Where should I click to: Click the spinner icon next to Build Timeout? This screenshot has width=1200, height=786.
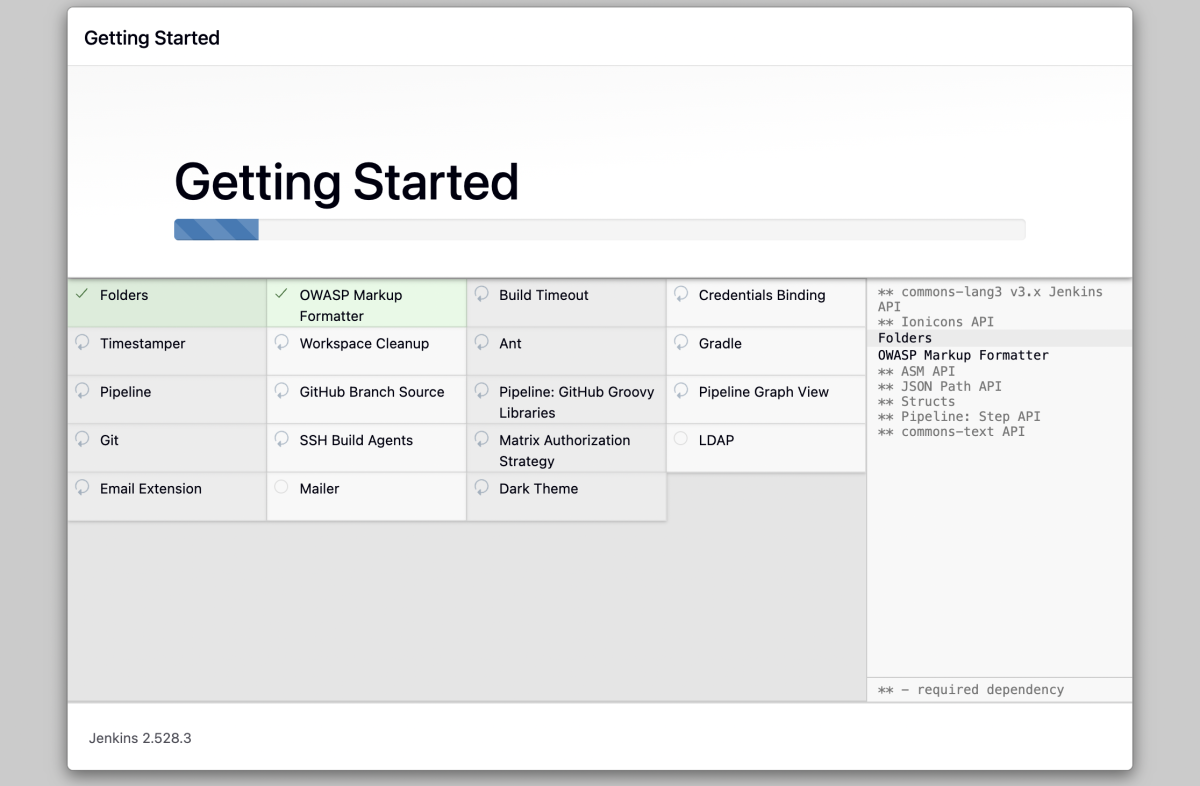point(481,294)
